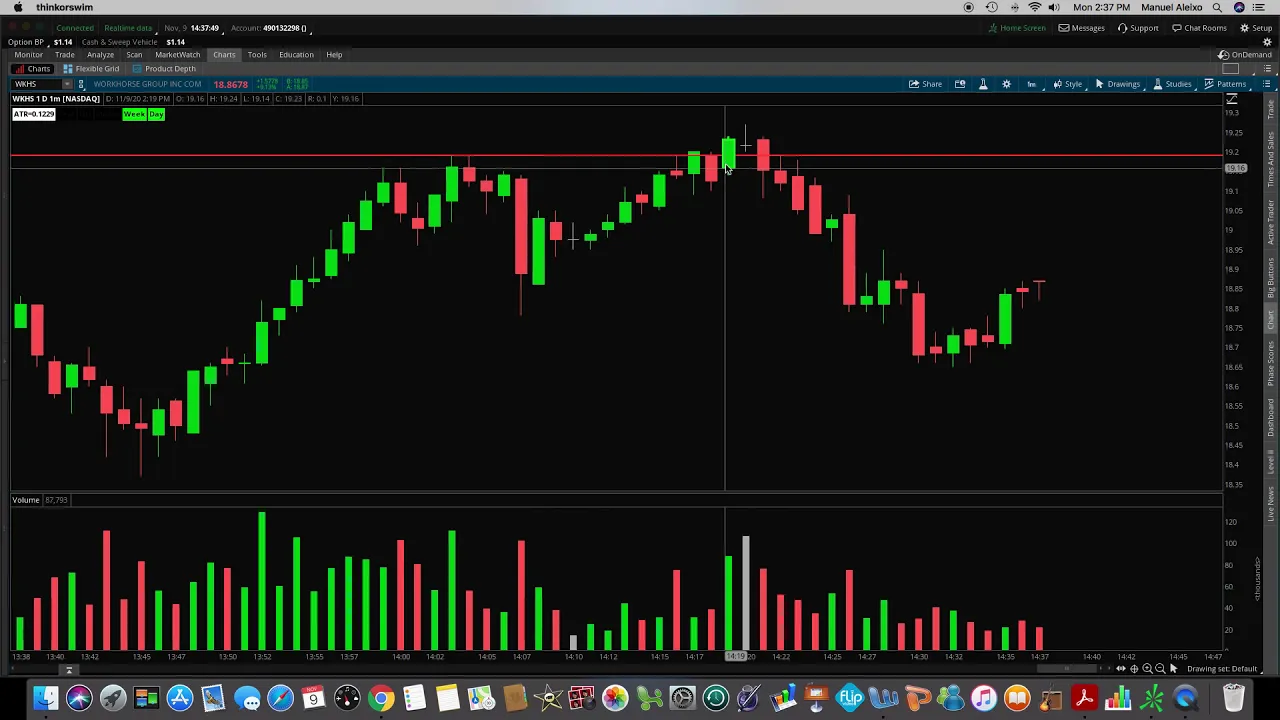Click the OnDemand button
The width and height of the screenshot is (1280, 720).
(x=1245, y=55)
